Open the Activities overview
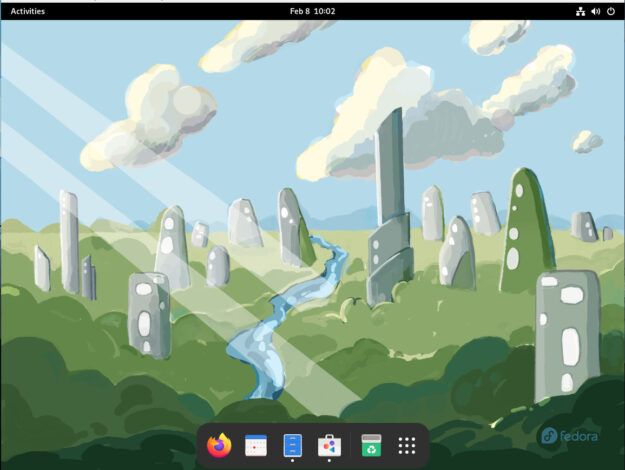 28,11
